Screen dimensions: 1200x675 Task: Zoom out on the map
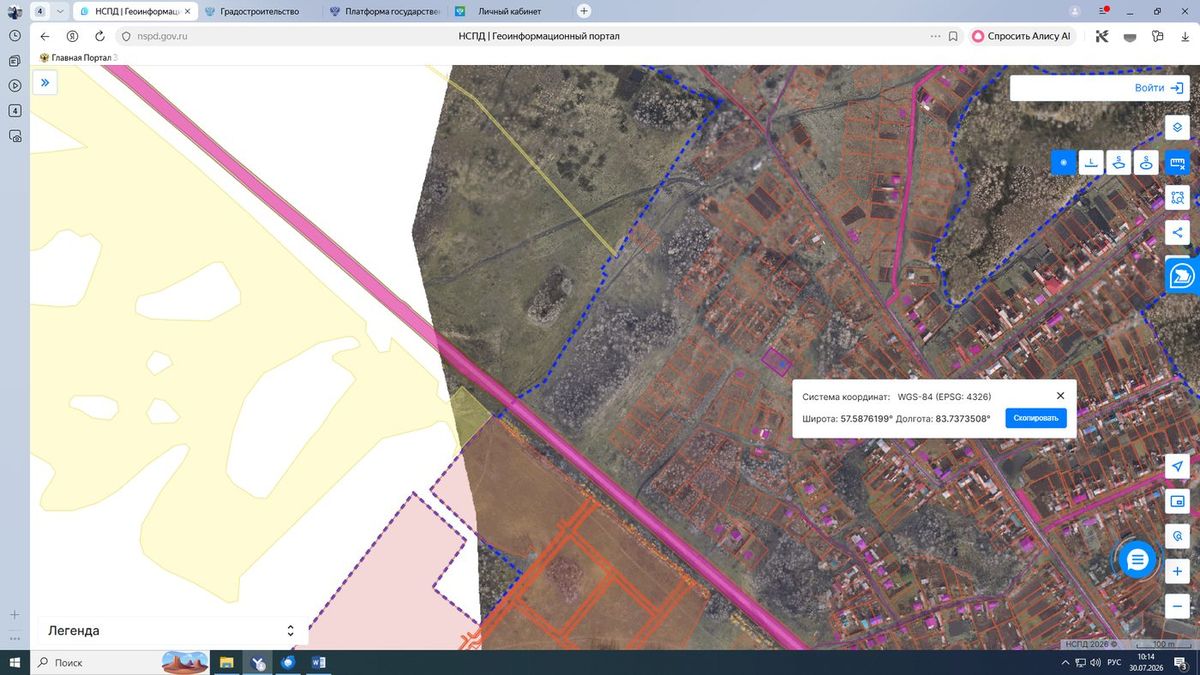click(1177, 606)
